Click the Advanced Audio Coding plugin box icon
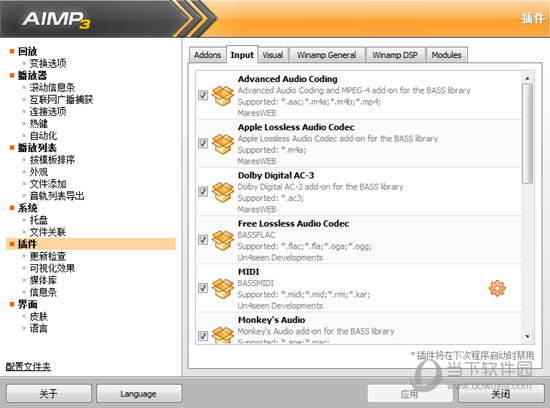The width and height of the screenshot is (550, 408). point(223,95)
